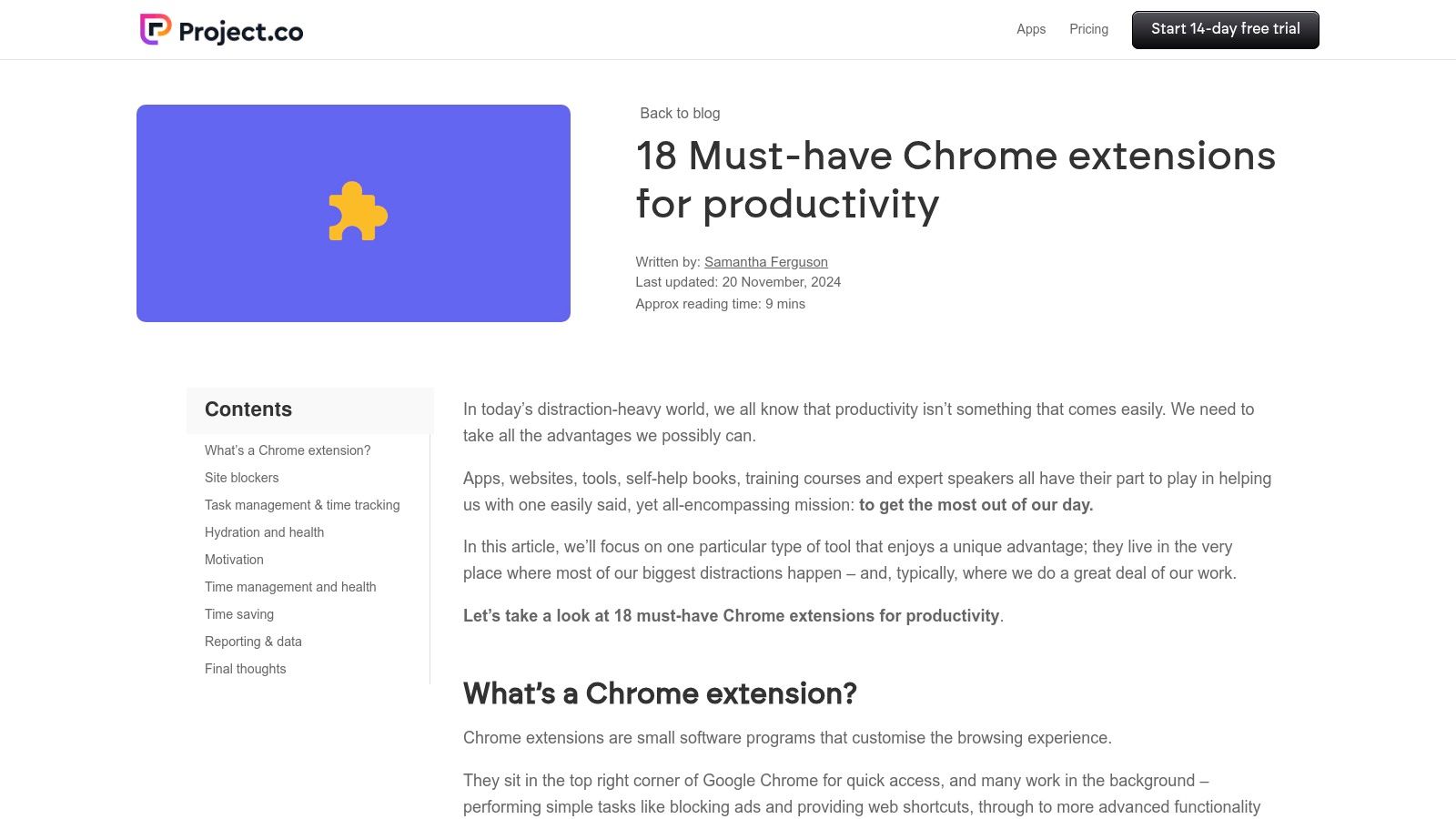Viewport: 1456px width, 819px height.
Task: Click the Approx reading time text
Action: click(720, 304)
